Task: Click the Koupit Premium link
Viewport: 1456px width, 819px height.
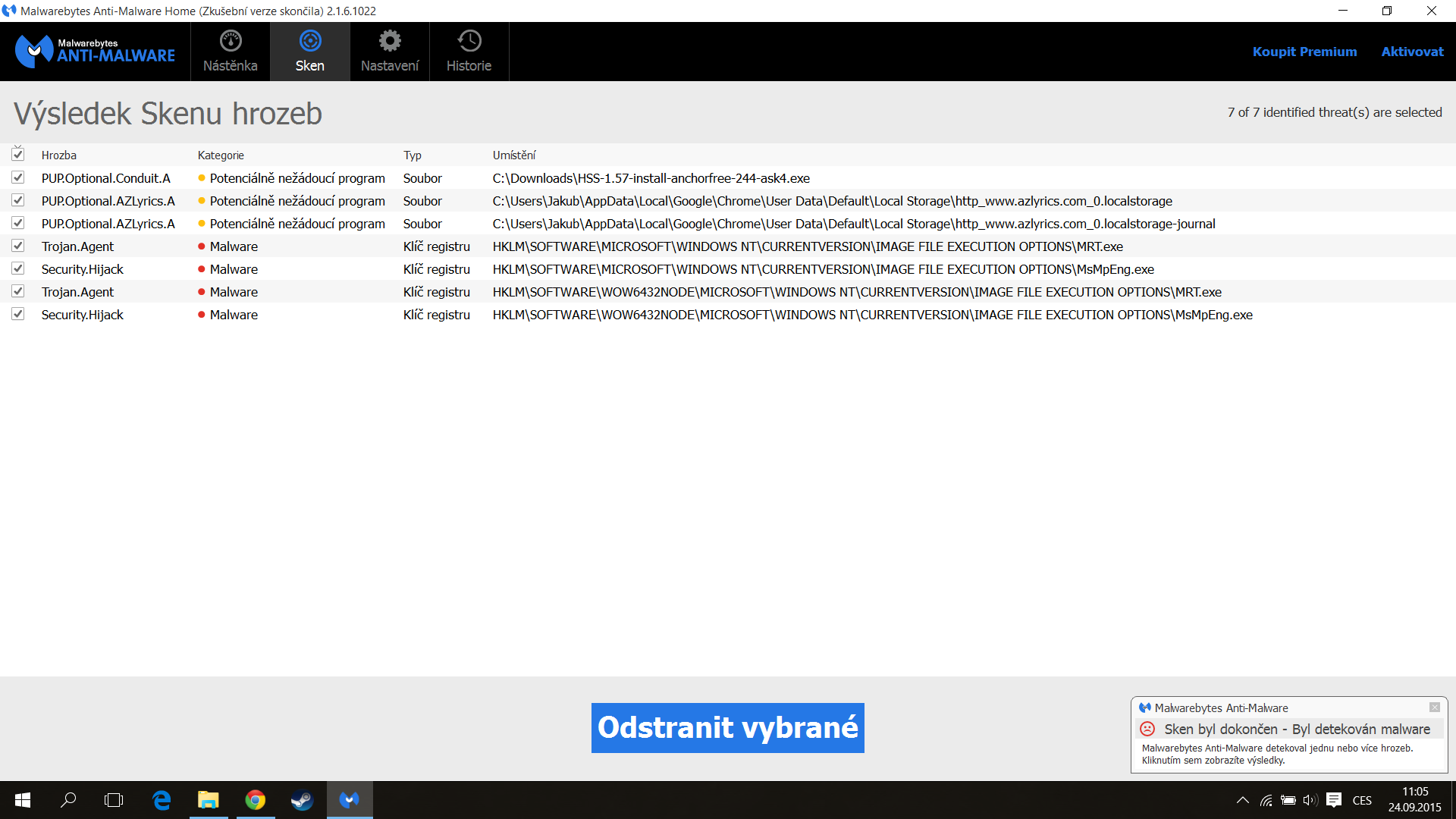Action: click(1304, 52)
